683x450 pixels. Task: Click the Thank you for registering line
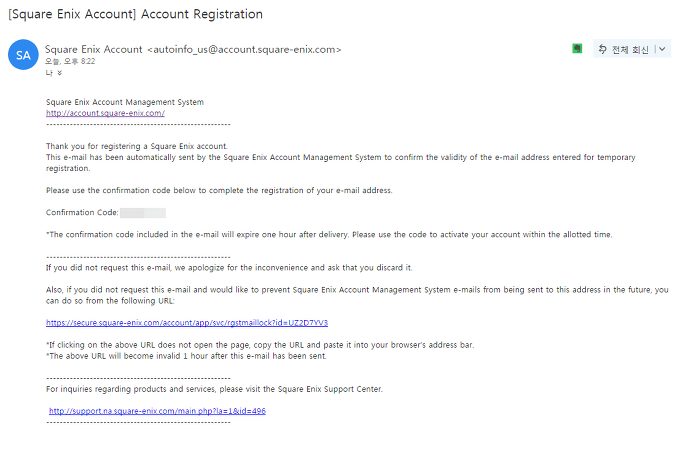[x=137, y=146]
